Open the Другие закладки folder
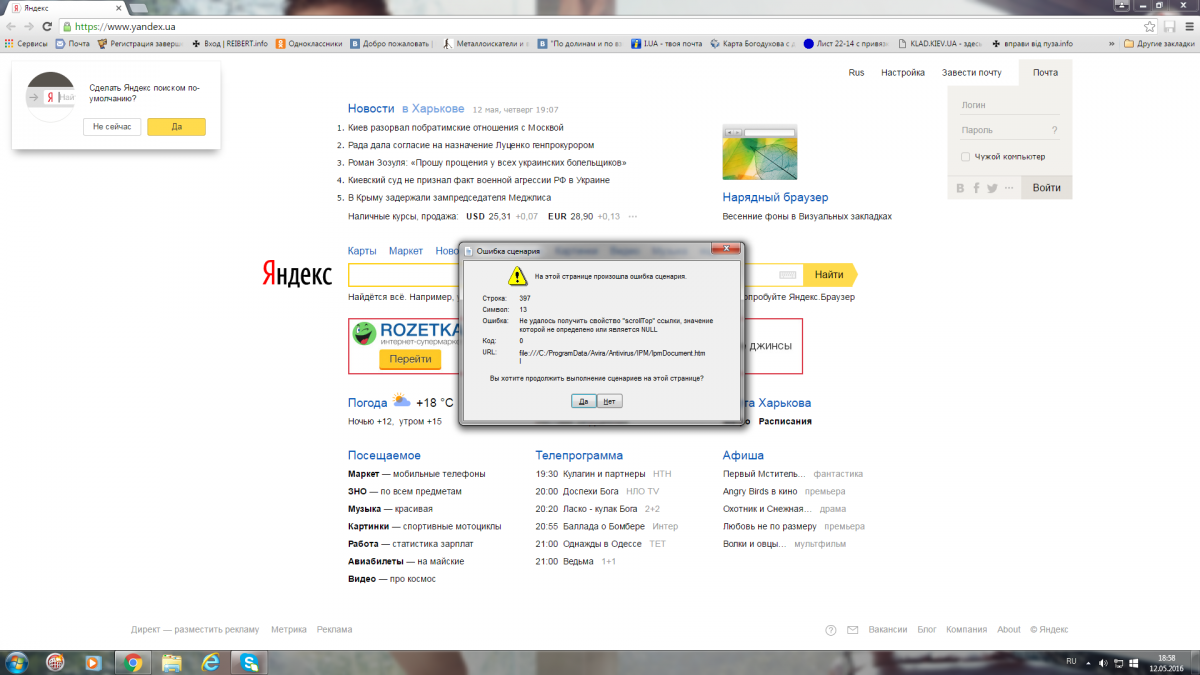This screenshot has width=1200, height=675. (x=1159, y=44)
